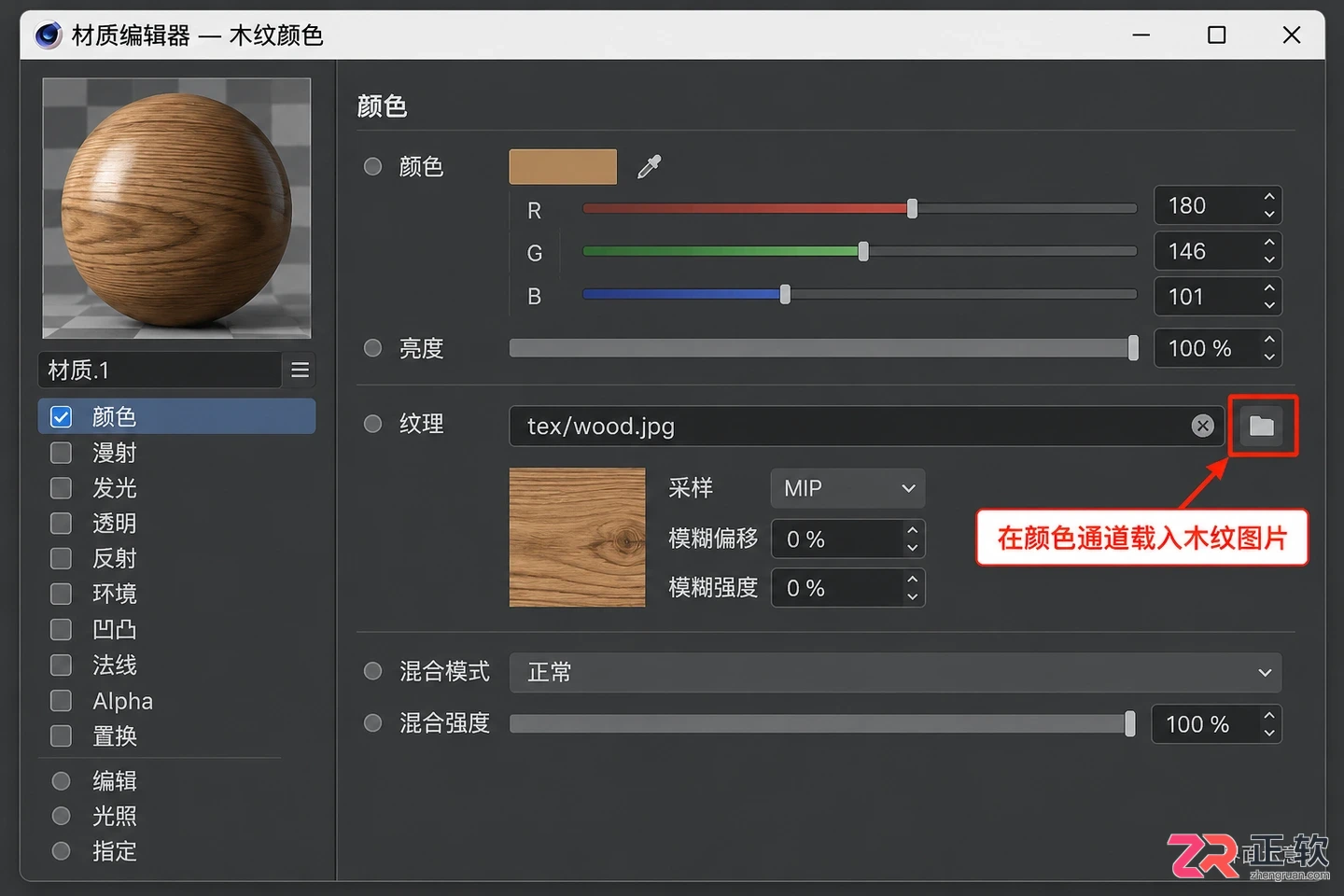This screenshot has width=1344, height=896.
Task: Enable the 发光 channel checkbox
Action: (x=61, y=488)
